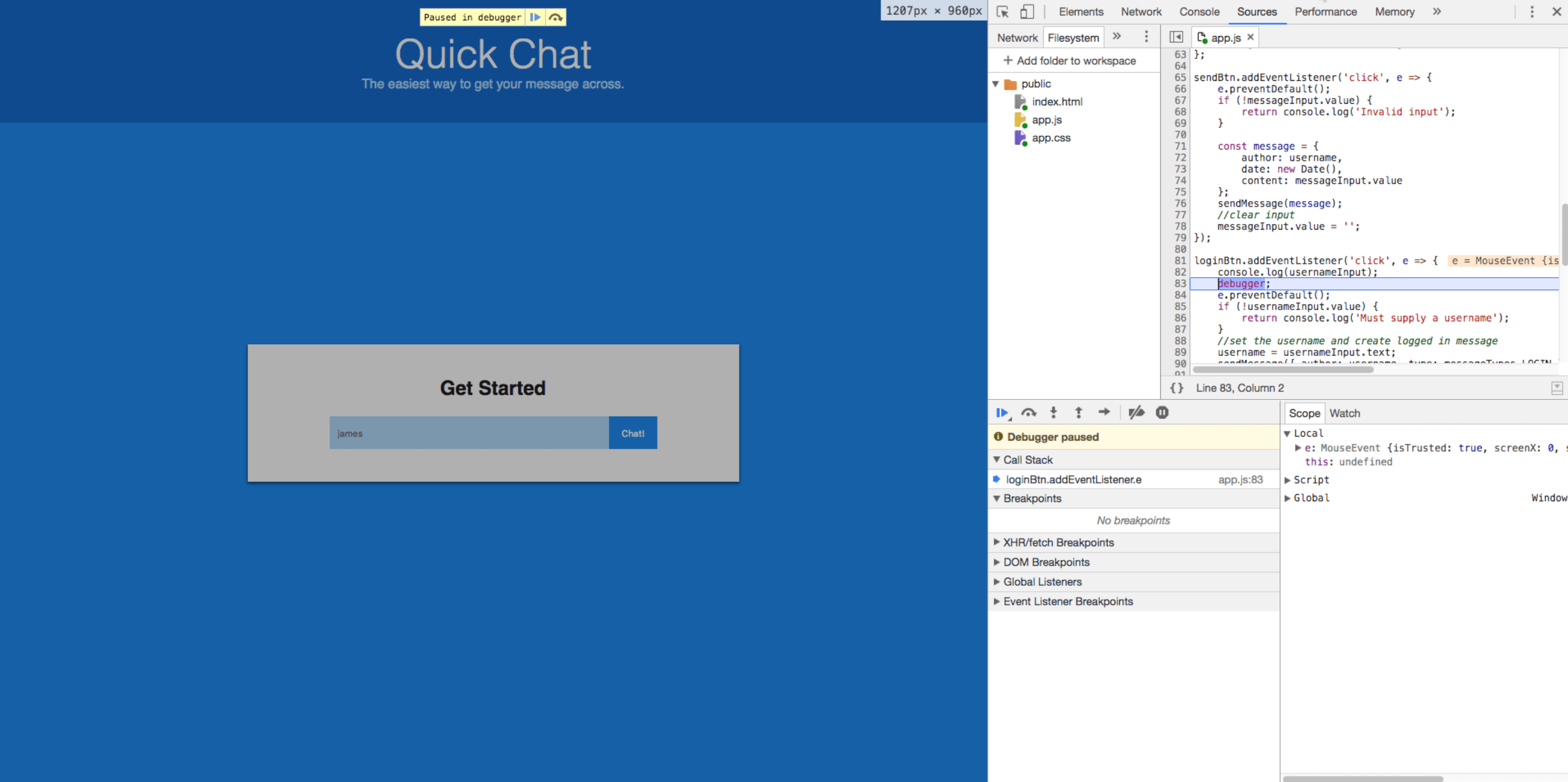Expand the Event Listener Breakpoints section
The height and width of the screenshot is (782, 1568).
point(997,601)
